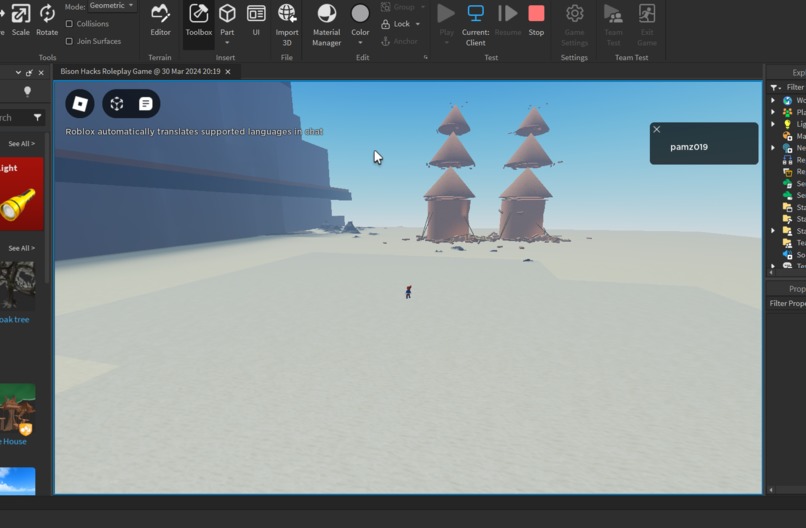
Task: Open the UI insert tool
Action: point(256,20)
